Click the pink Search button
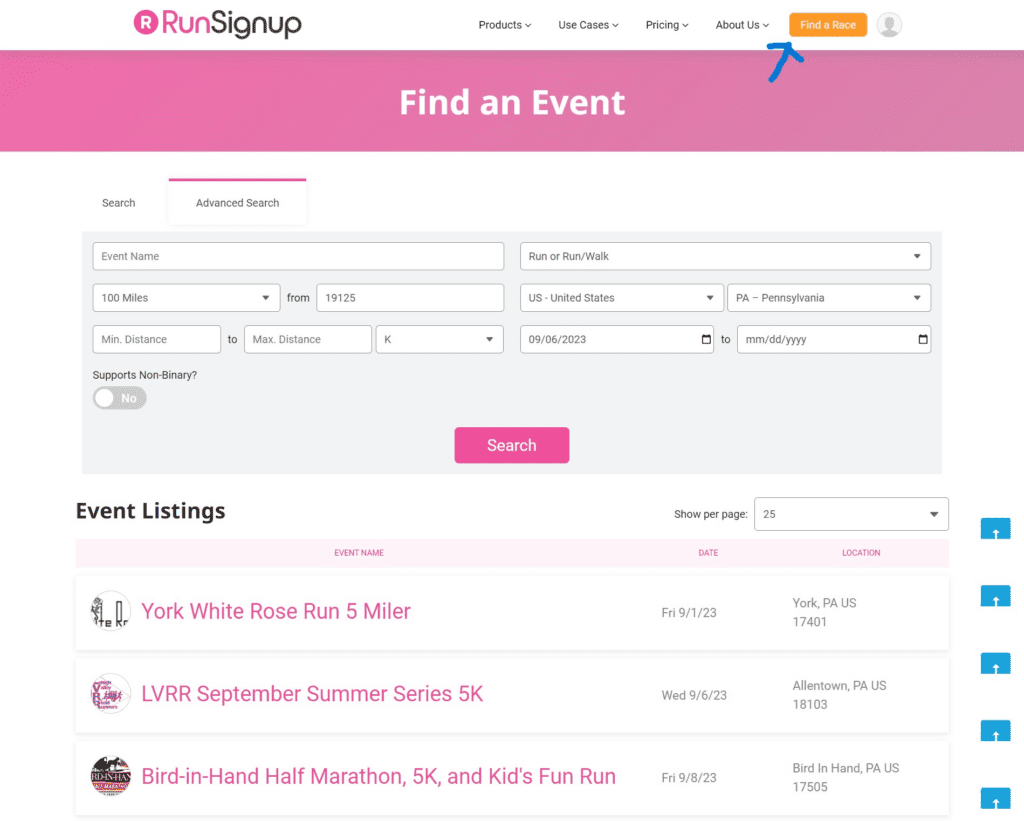 click(x=512, y=445)
